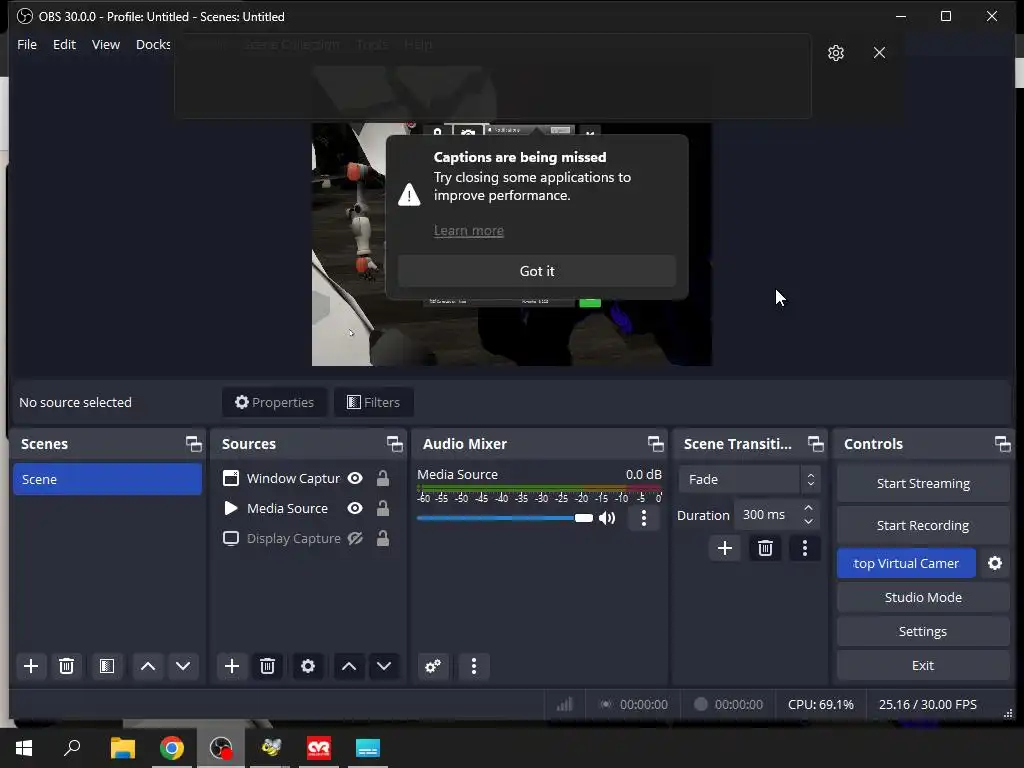Open scene filters icon in Scenes panel

(106, 666)
